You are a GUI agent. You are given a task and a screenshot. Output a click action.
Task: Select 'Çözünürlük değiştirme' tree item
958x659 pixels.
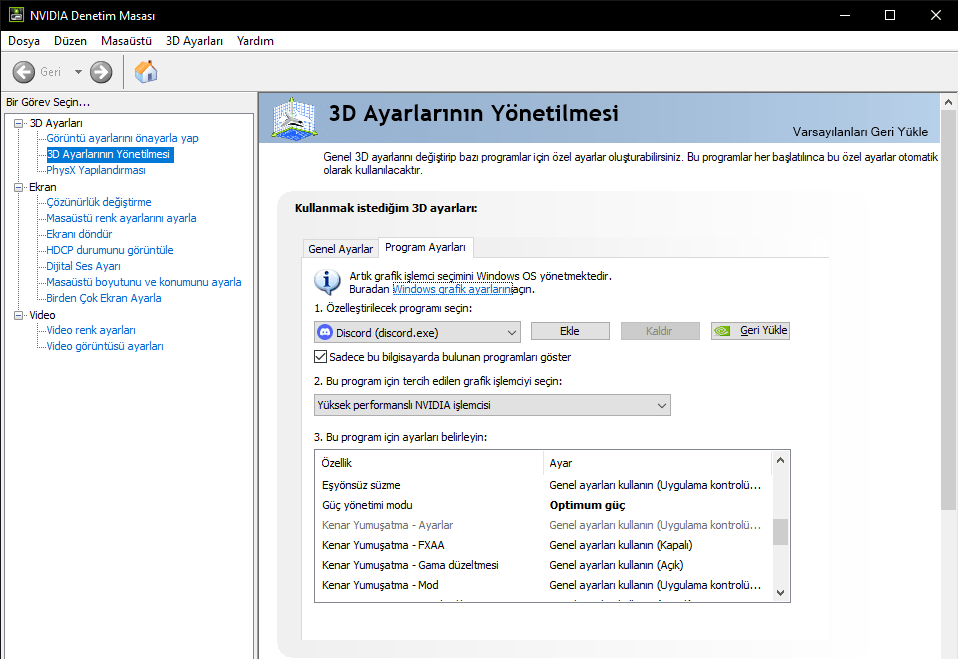(x=99, y=202)
